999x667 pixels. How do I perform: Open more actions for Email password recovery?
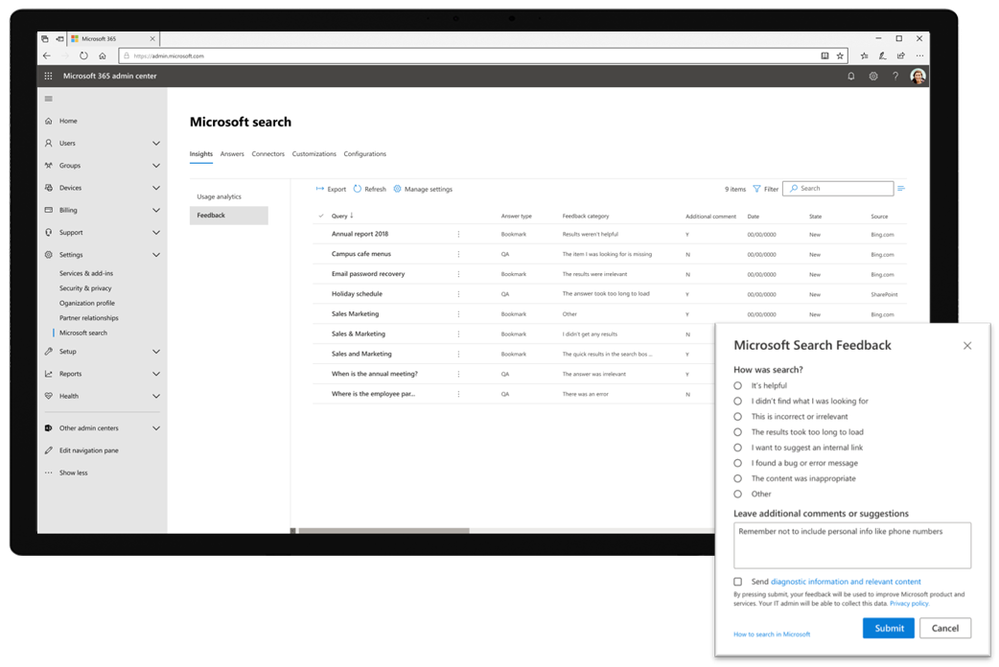point(458,274)
